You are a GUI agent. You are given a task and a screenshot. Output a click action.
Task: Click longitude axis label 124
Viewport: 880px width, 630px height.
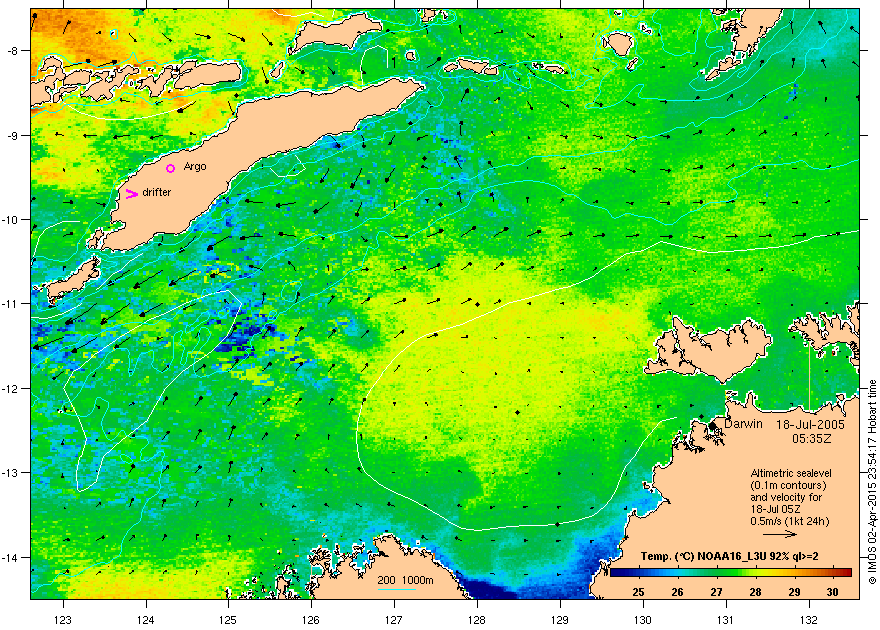pos(146,620)
